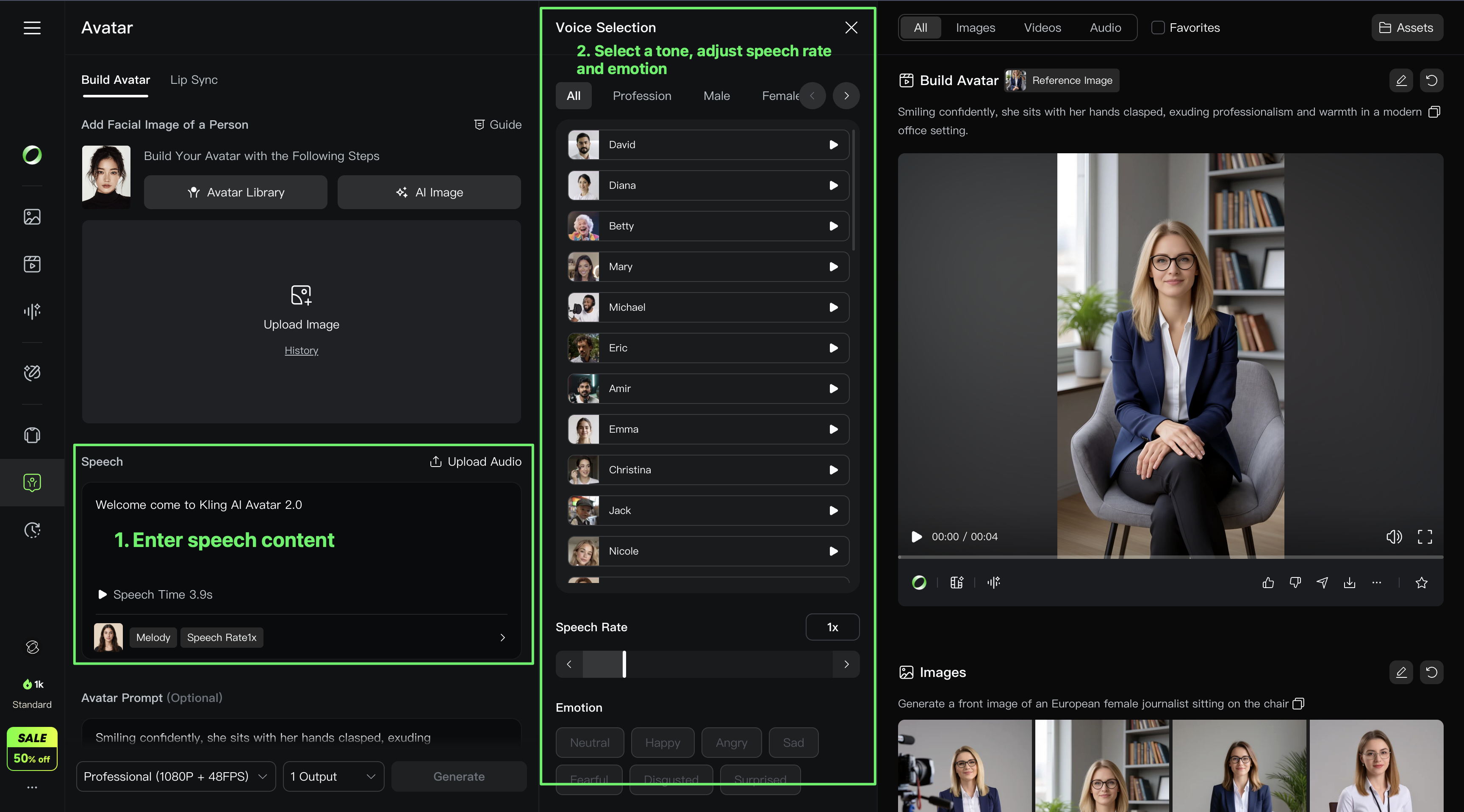The width and height of the screenshot is (1464, 812).
Task: Click the History link under Upload Image
Action: 301,351
